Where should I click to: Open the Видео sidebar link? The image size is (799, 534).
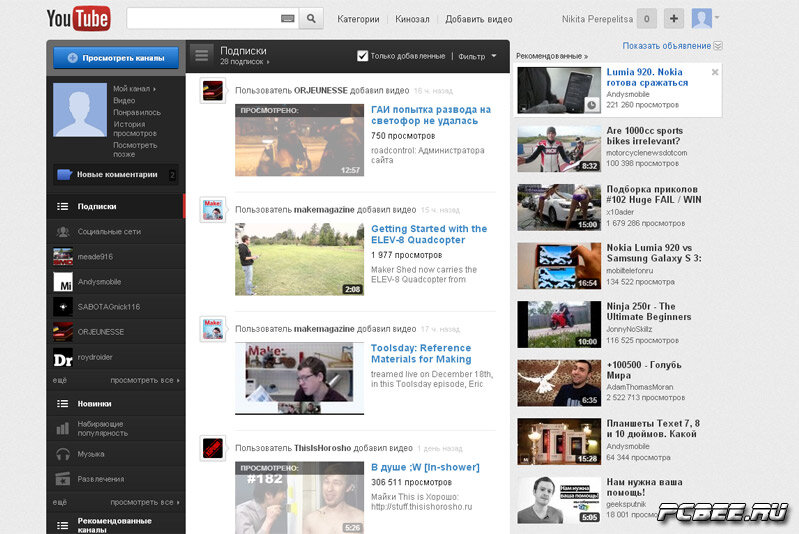124,100
